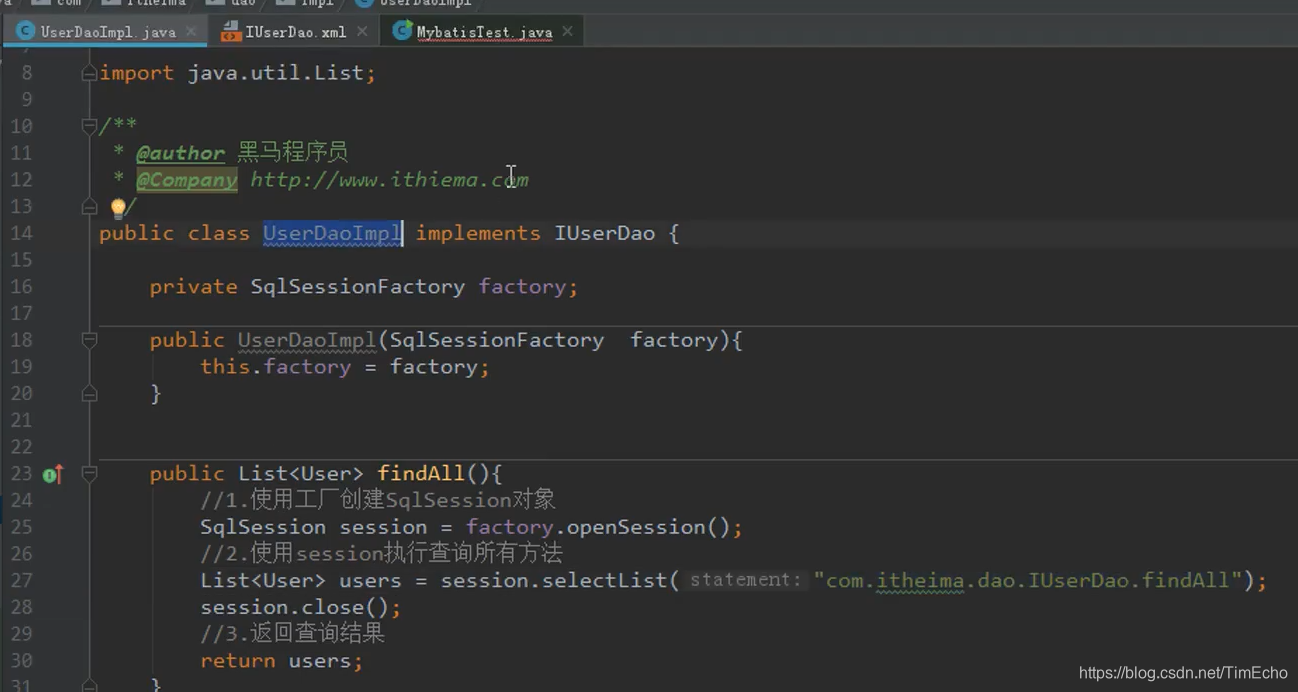Click the selected UserDaoImpl class name on line 14

click(x=332, y=233)
